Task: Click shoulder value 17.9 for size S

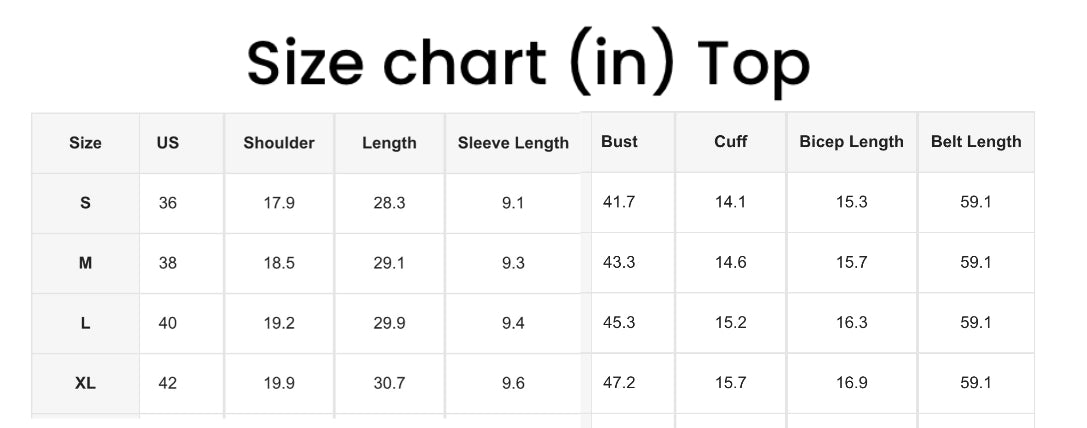Action: (279, 203)
